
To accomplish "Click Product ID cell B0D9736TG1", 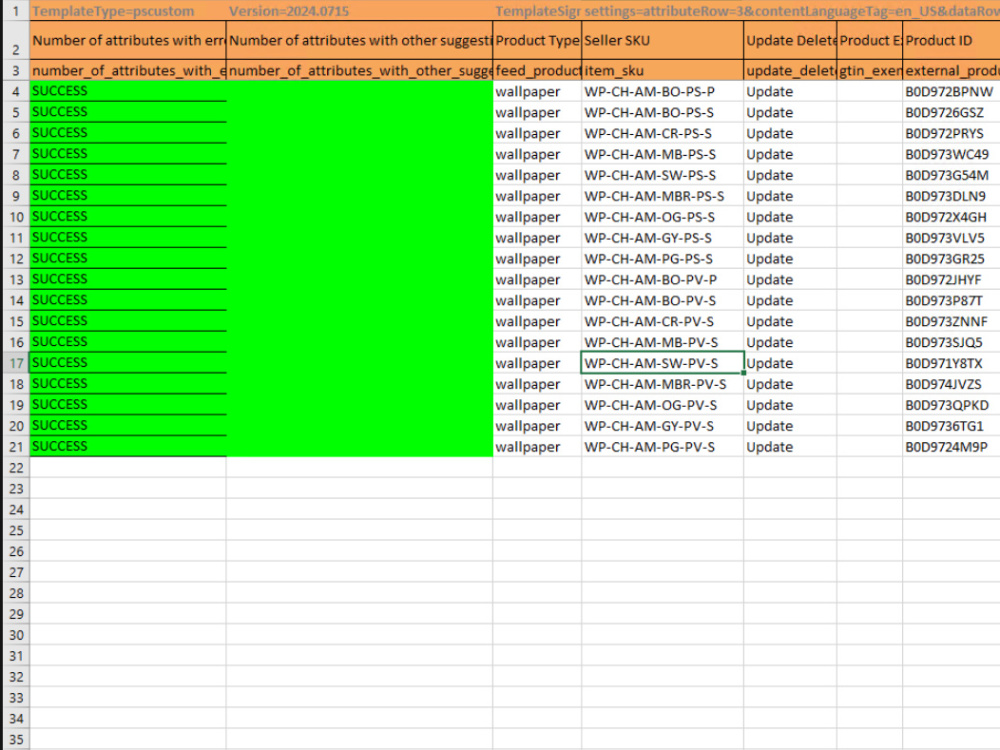I will click(x=951, y=426).
